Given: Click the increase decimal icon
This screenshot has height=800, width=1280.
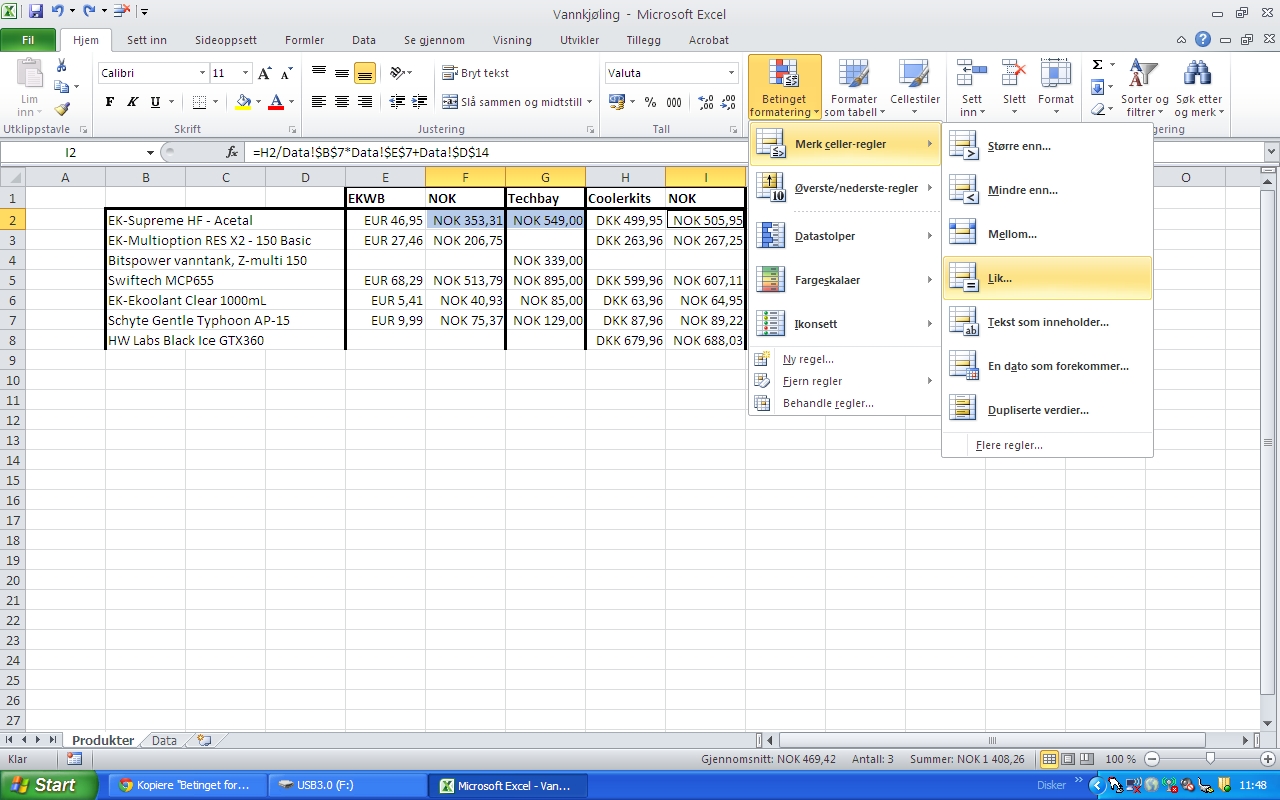Looking at the screenshot, I should click(x=705, y=102).
